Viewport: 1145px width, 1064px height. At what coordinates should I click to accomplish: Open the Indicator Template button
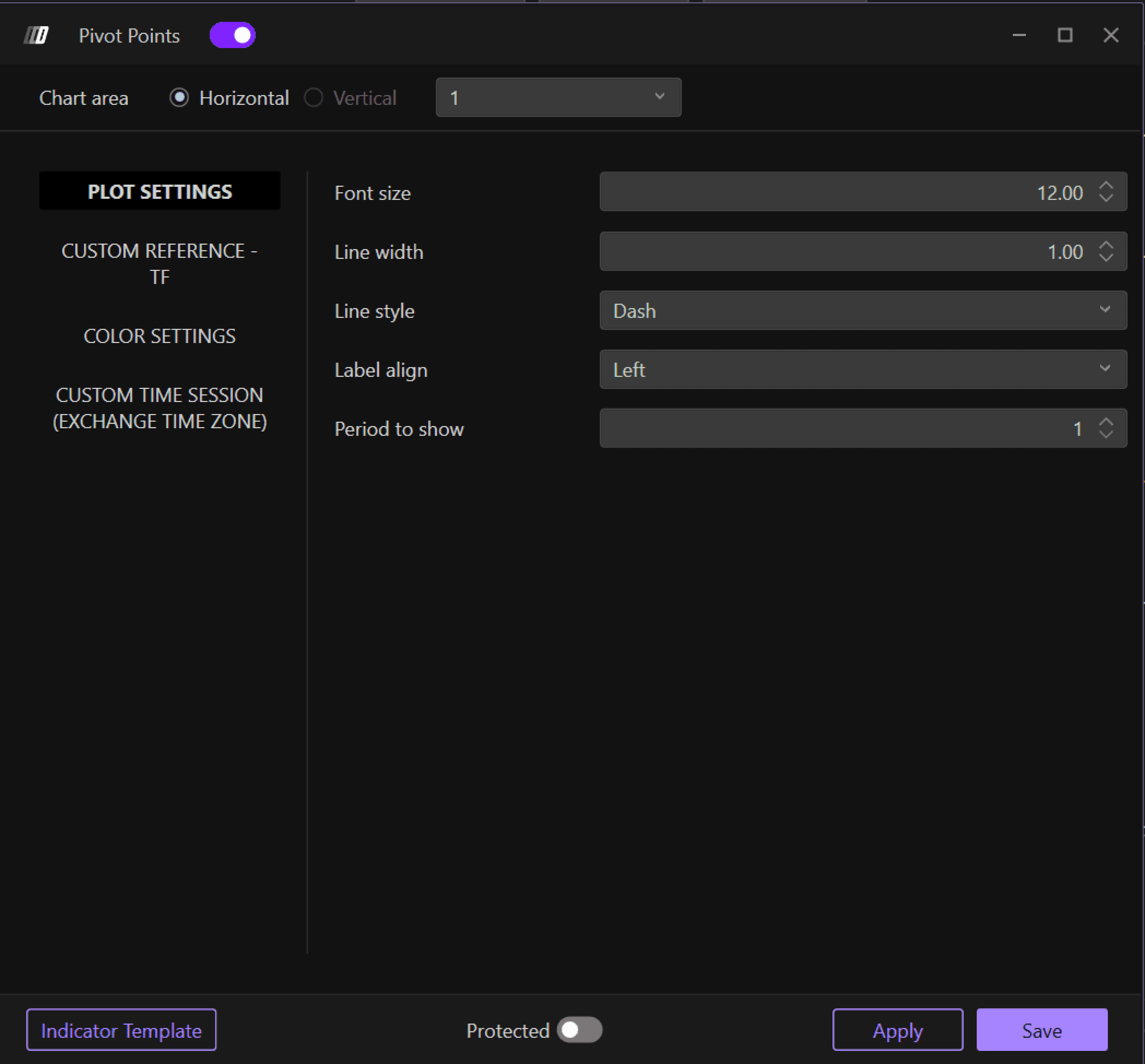point(121,1030)
